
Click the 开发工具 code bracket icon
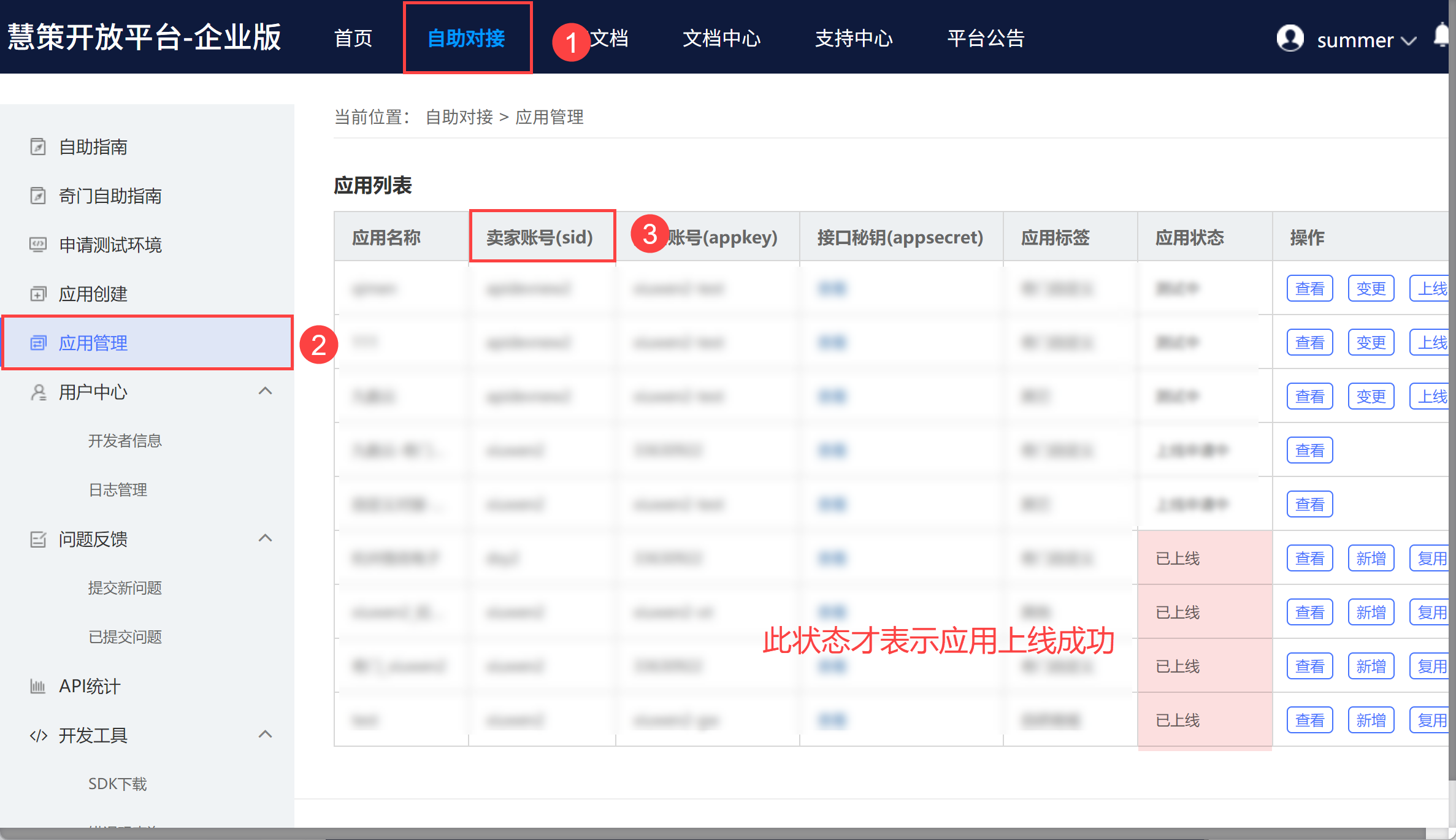(x=38, y=735)
